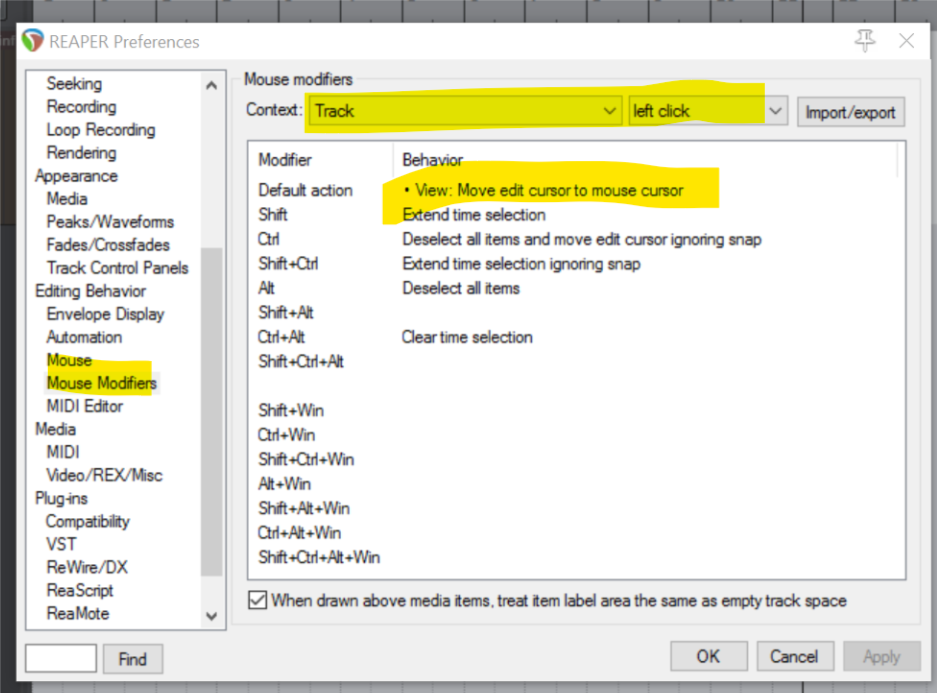Open the 'left click' action dropdown
Image resolution: width=937 pixels, height=693 pixels.
pos(708,111)
